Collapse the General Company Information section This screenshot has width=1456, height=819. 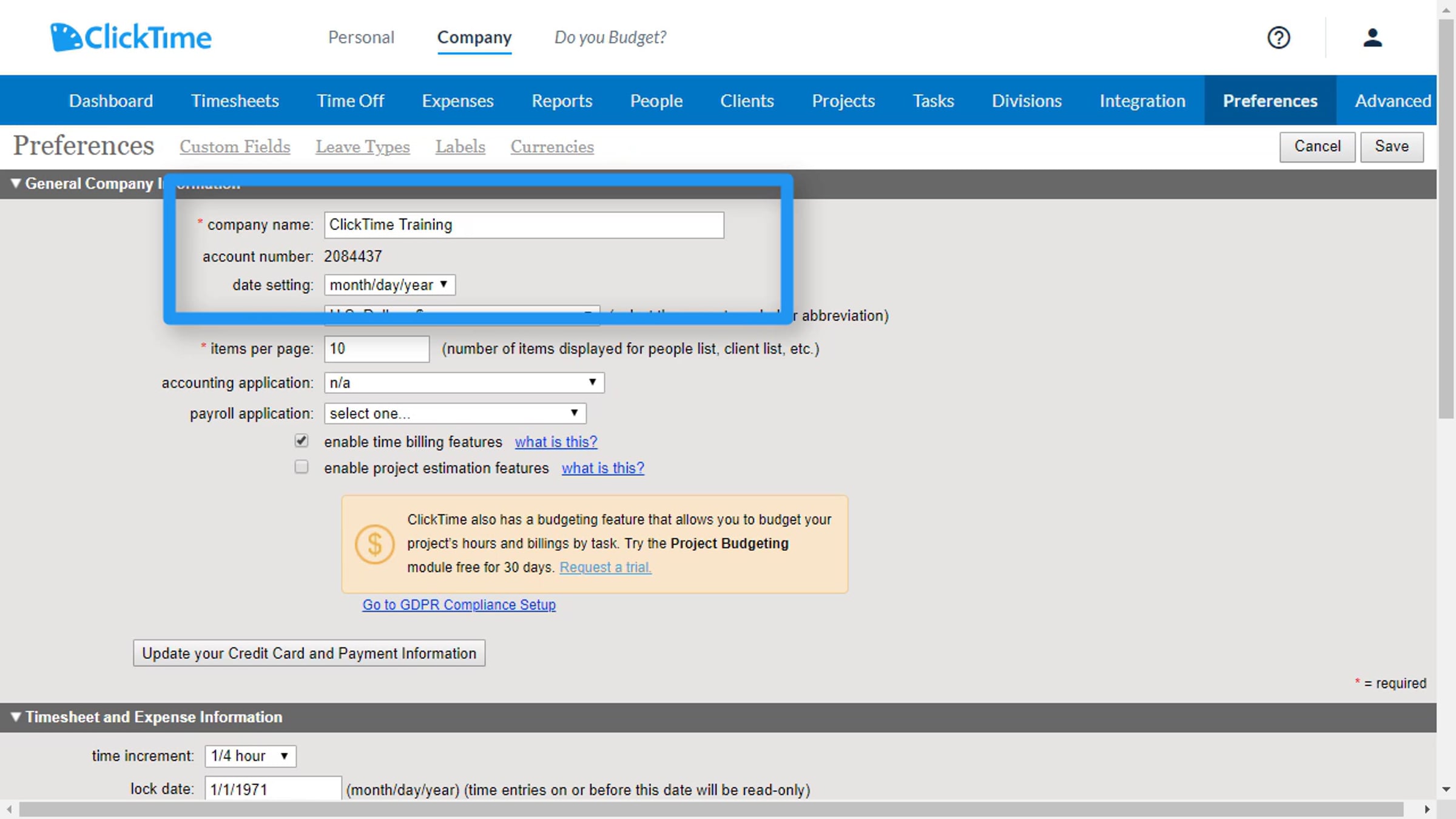pos(16,183)
